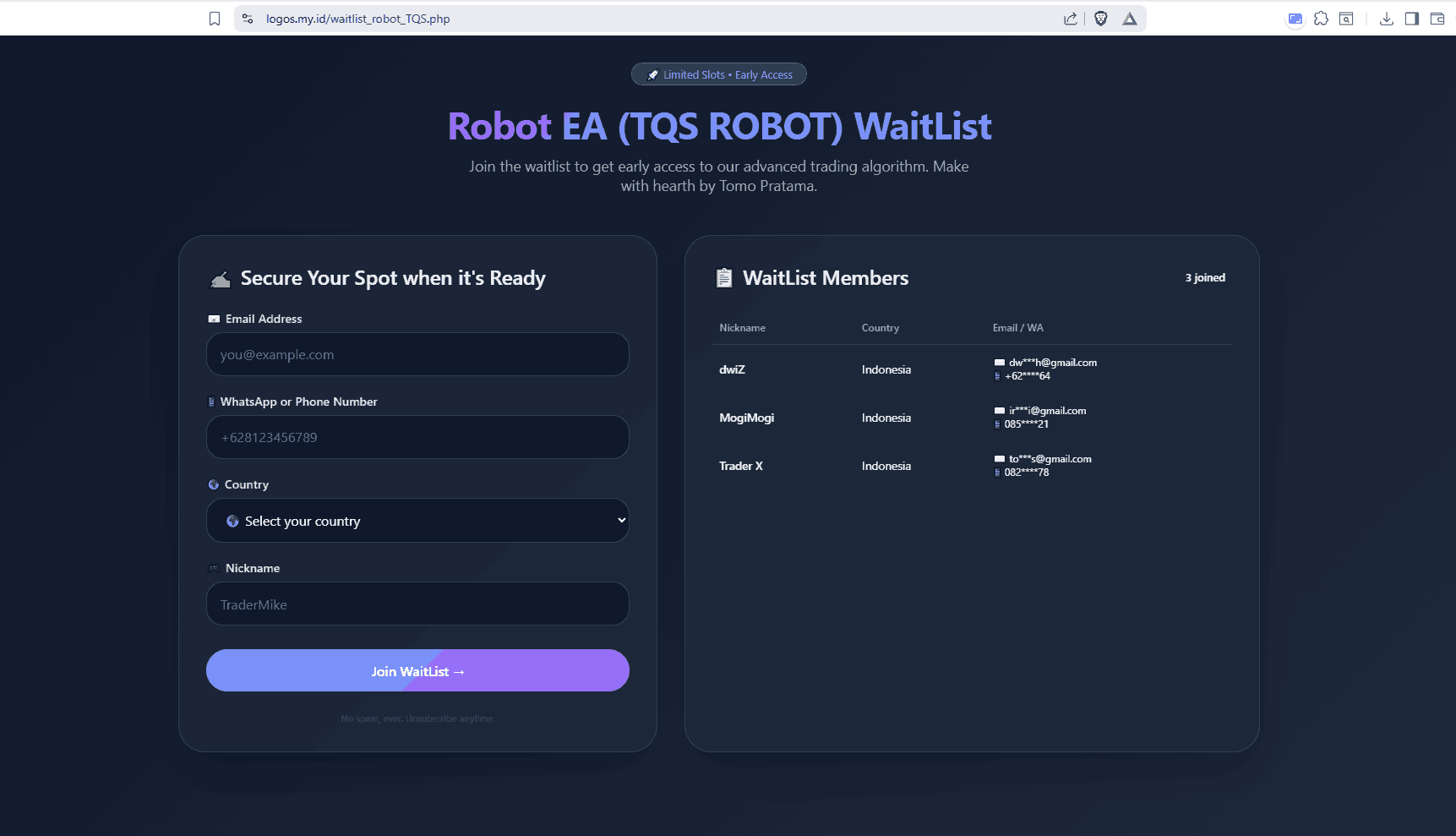Focus the Email Address input field
The width and height of the screenshot is (1456, 836).
[x=417, y=355]
